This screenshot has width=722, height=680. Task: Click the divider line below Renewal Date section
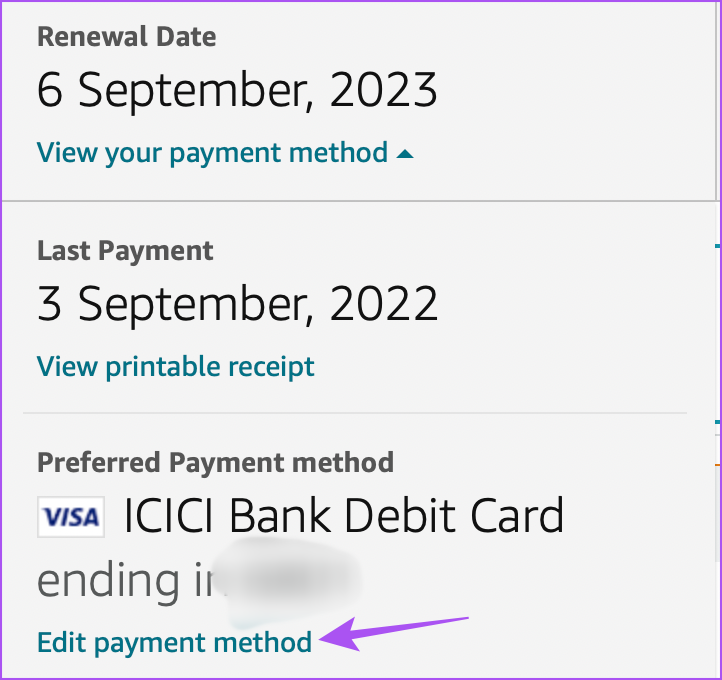(x=359, y=201)
